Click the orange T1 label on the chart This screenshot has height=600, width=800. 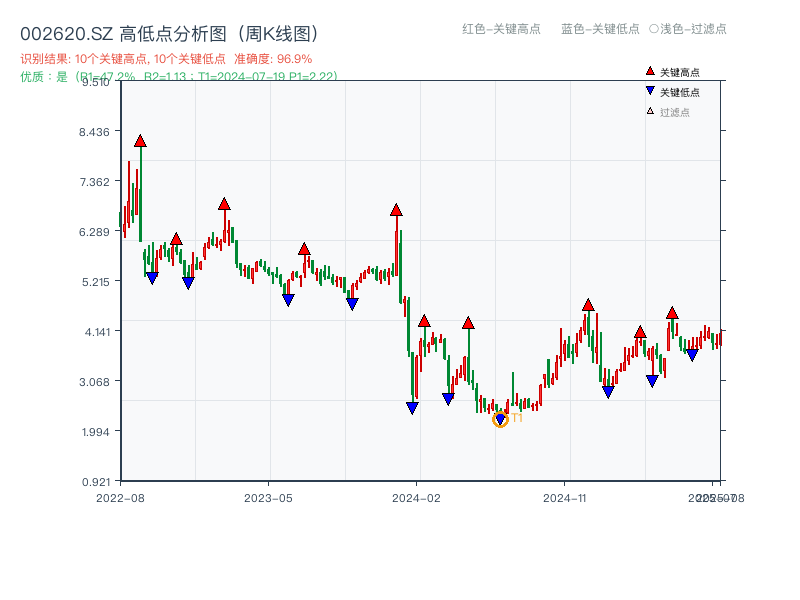click(517, 418)
